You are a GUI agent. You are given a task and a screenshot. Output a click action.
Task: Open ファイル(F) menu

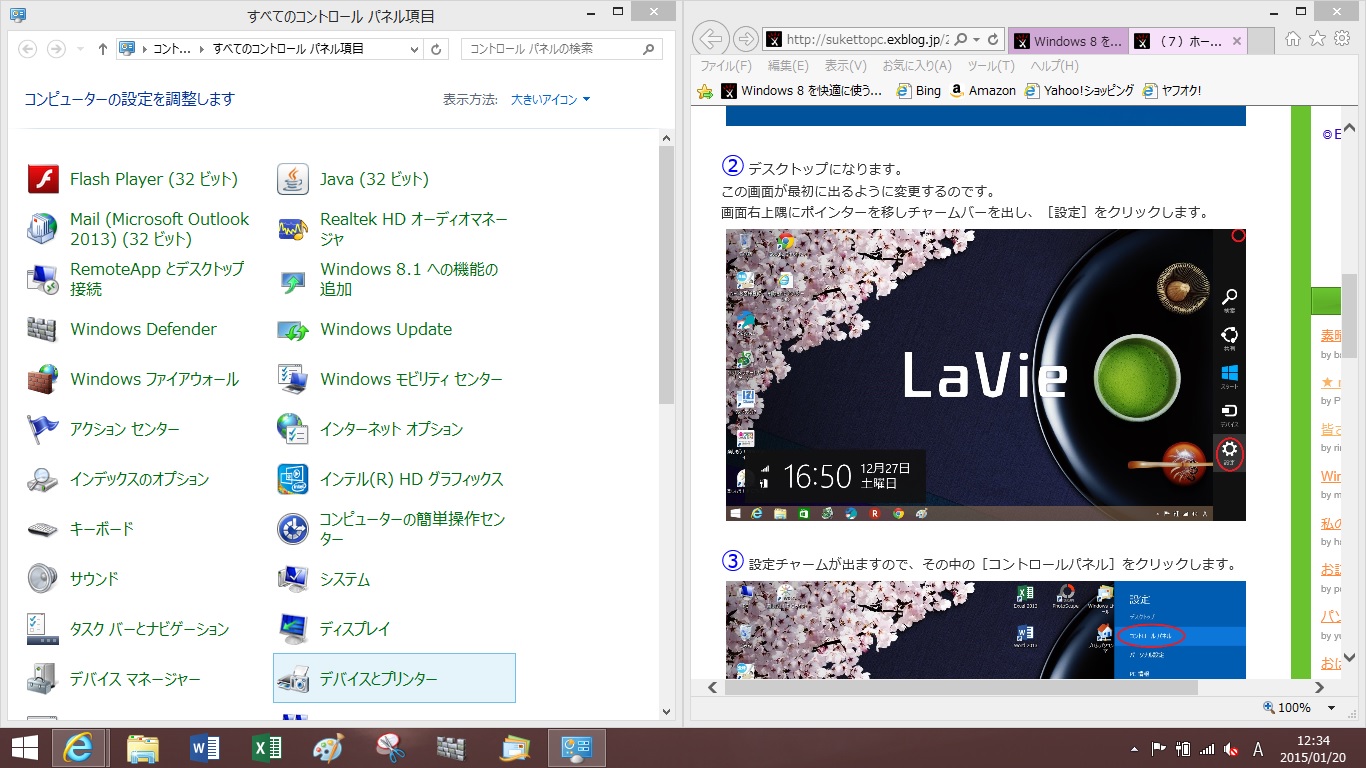[x=726, y=66]
